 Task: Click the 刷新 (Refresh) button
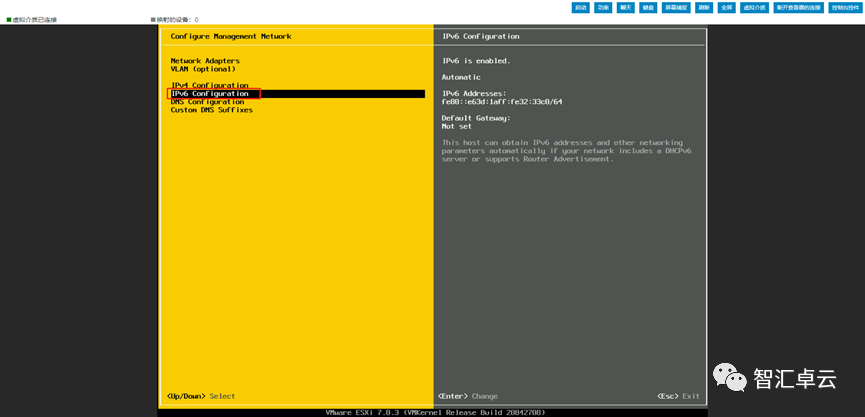pyautogui.click(x=703, y=8)
